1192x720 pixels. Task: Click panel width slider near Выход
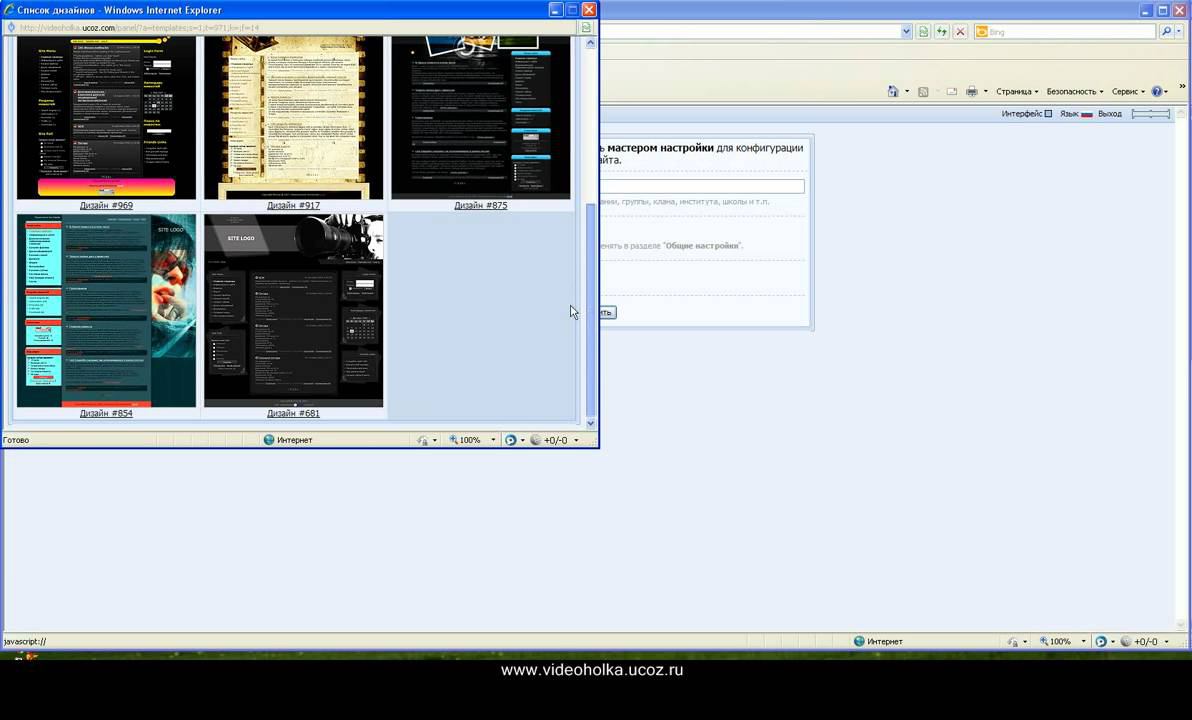point(1151,114)
